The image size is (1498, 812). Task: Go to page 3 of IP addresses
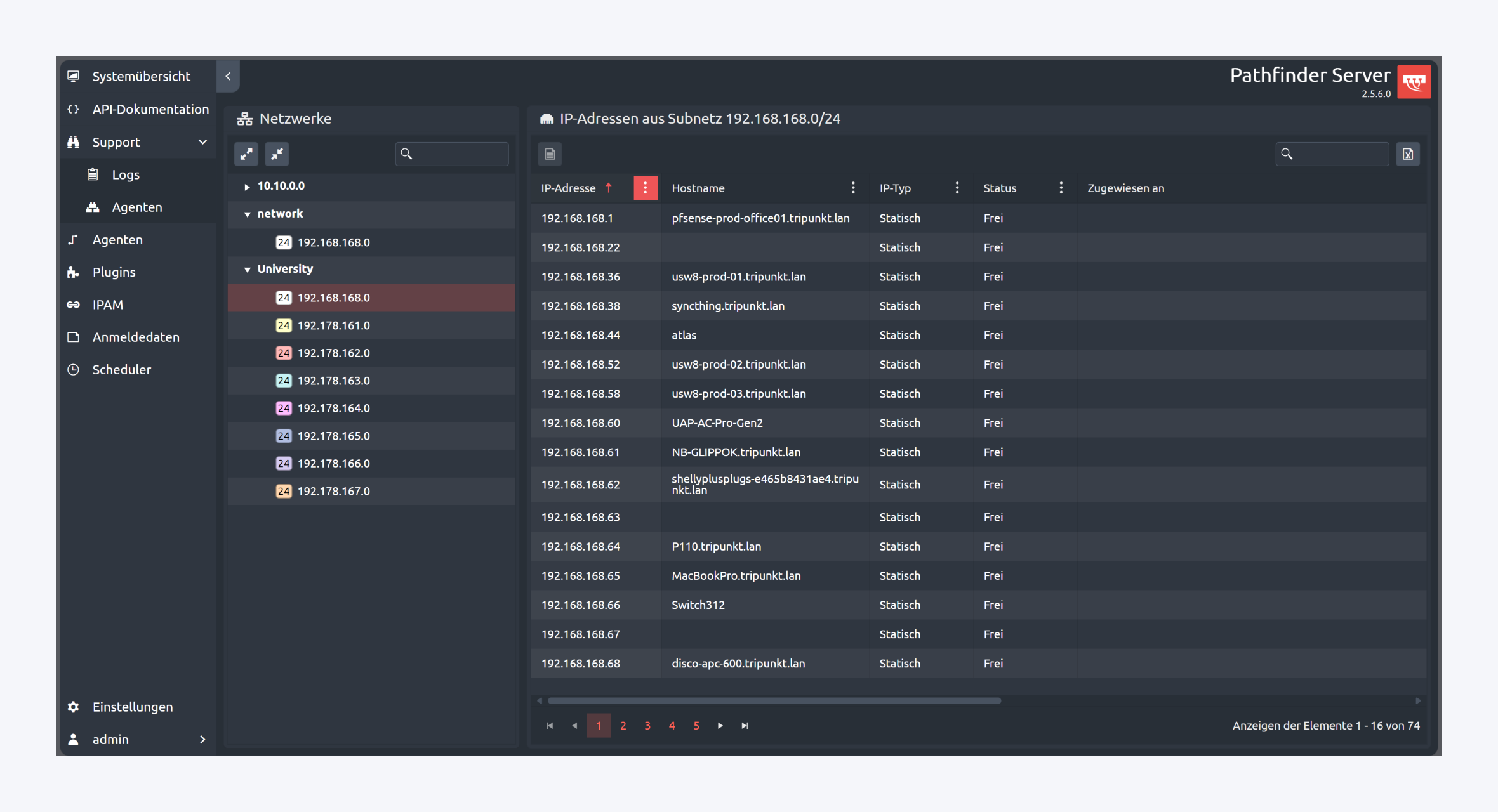click(647, 726)
